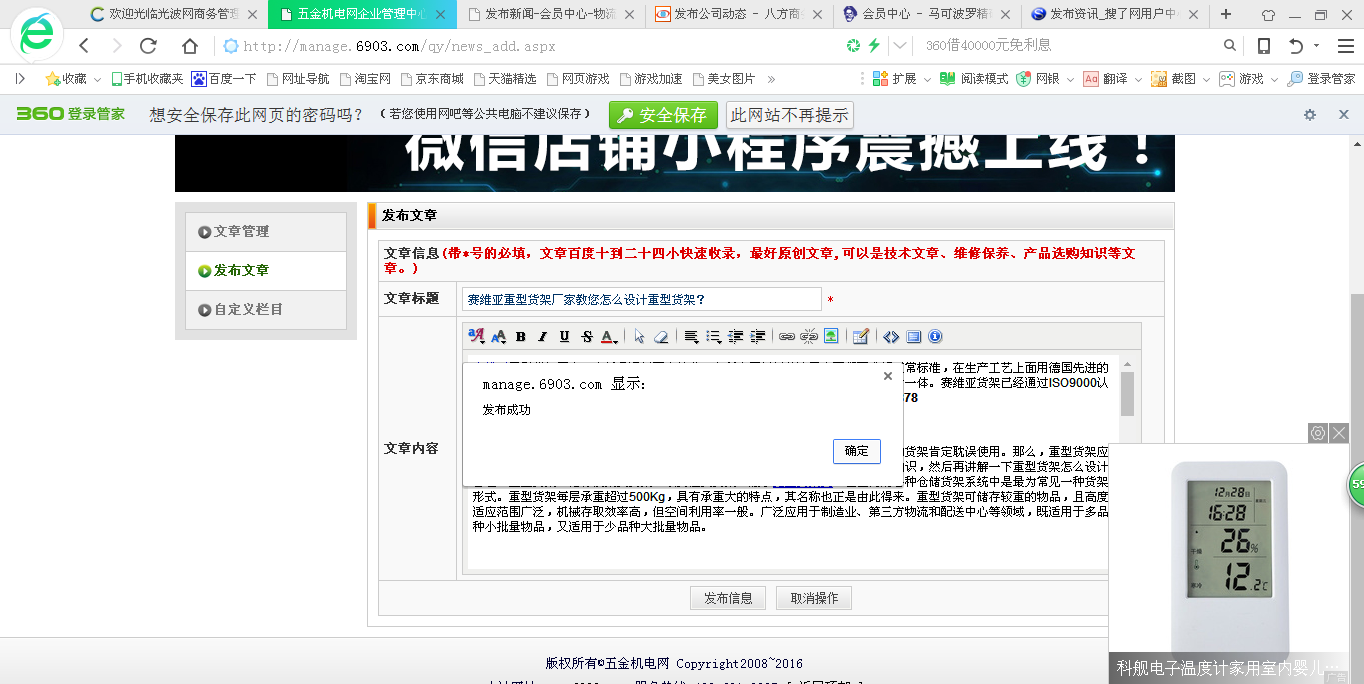Click the eraser clear-formatting icon
The image size is (1364, 684).
coord(661,337)
